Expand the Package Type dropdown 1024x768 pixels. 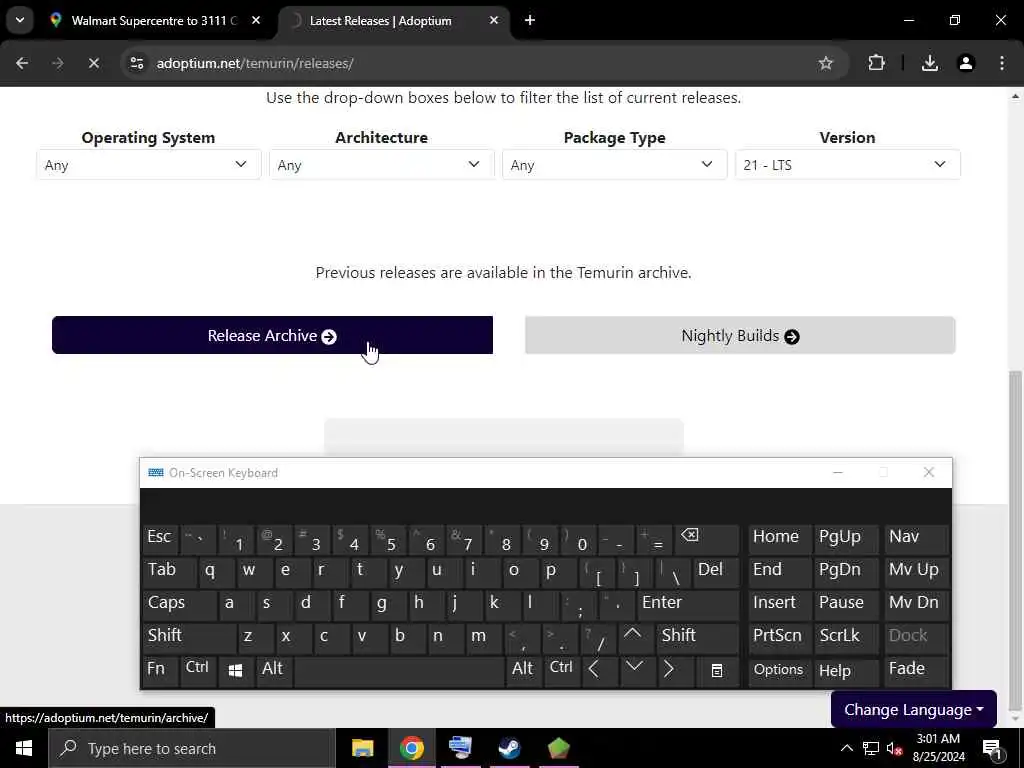614,165
